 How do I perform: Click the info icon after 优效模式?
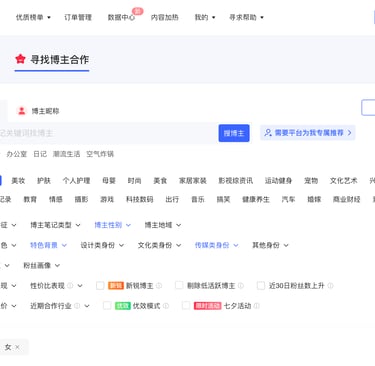pyautogui.click(x=166, y=306)
